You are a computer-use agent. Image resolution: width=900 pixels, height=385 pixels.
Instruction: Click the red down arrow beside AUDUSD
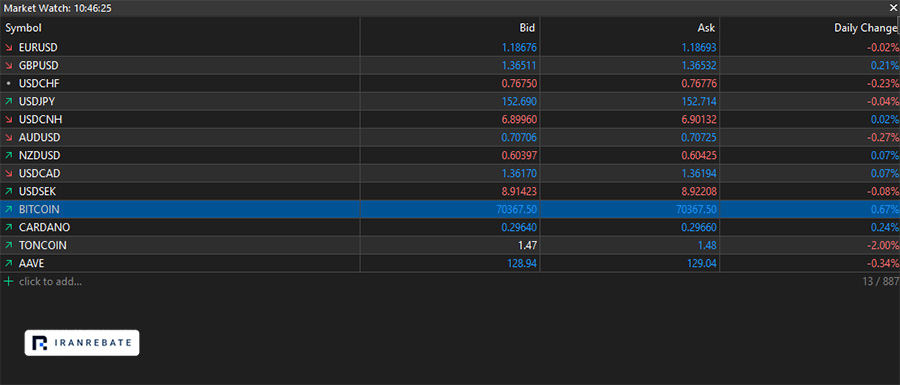point(9,138)
